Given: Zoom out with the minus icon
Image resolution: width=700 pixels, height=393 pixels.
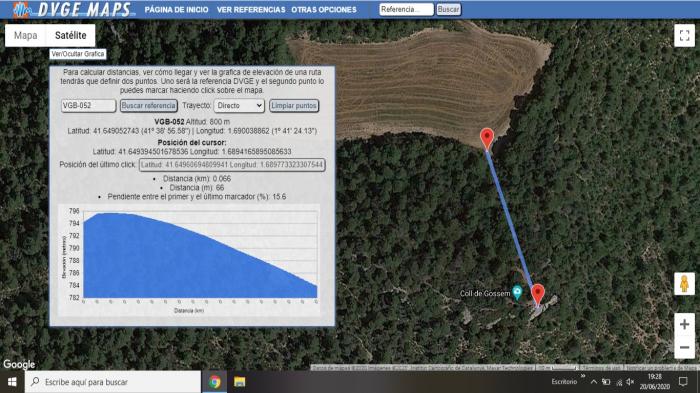Looking at the screenshot, I should coord(684,347).
